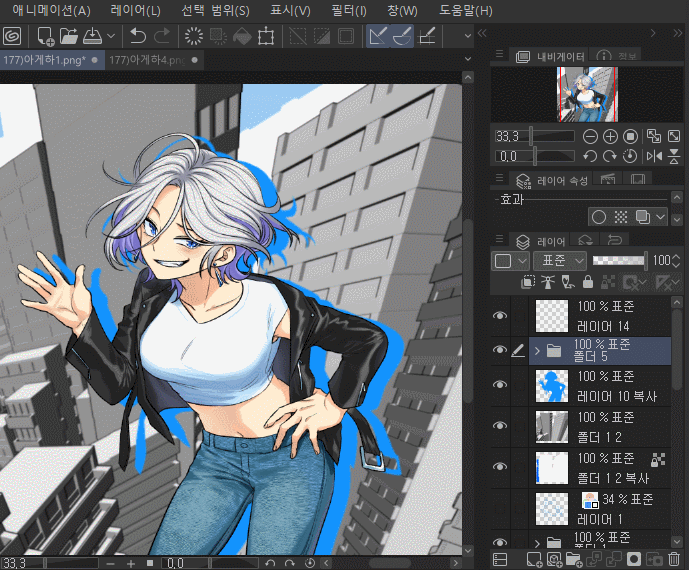Click the layer panel menu hamburger icon
689x570 pixels.
[500, 239]
